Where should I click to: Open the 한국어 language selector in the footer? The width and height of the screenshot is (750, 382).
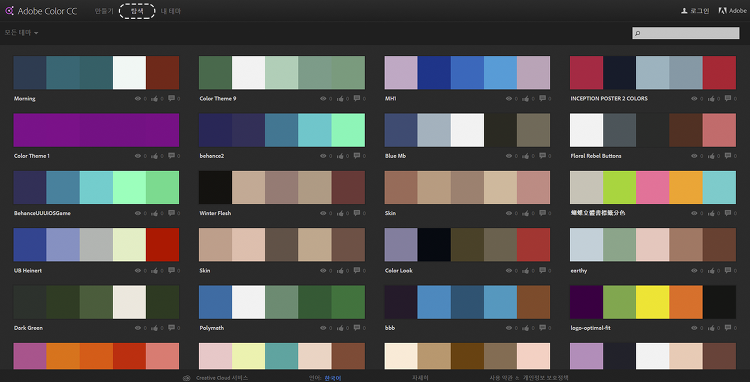coord(333,378)
